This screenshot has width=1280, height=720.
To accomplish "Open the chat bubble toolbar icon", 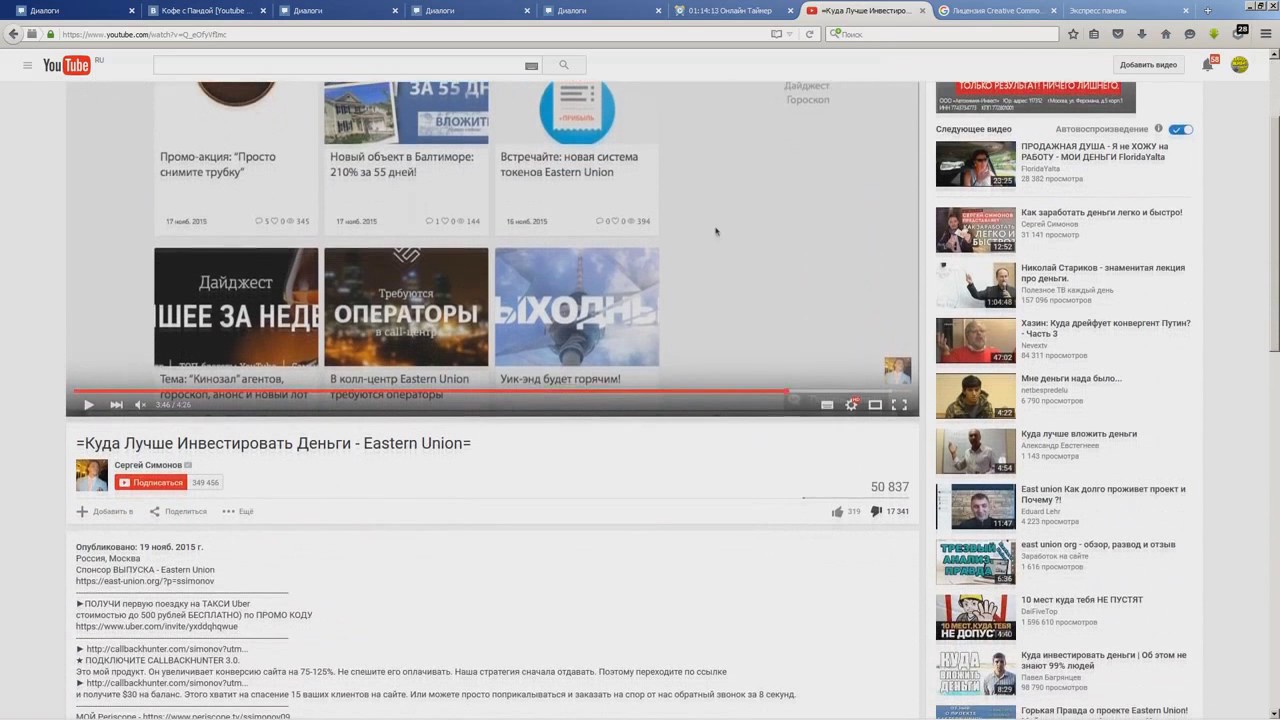I will pyautogui.click(x=1190, y=34).
